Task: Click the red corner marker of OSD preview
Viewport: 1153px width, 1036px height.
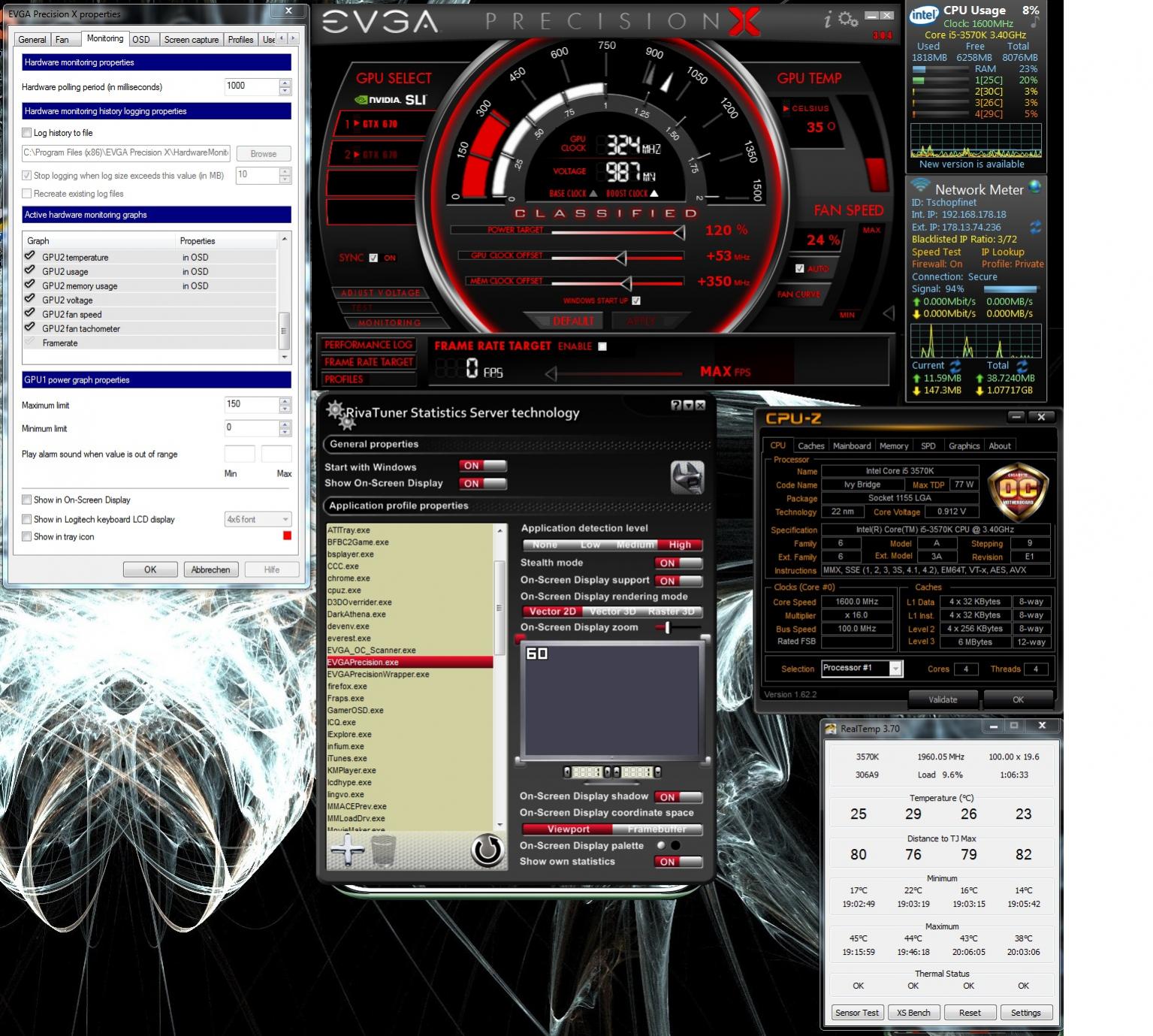Action: tap(520, 639)
